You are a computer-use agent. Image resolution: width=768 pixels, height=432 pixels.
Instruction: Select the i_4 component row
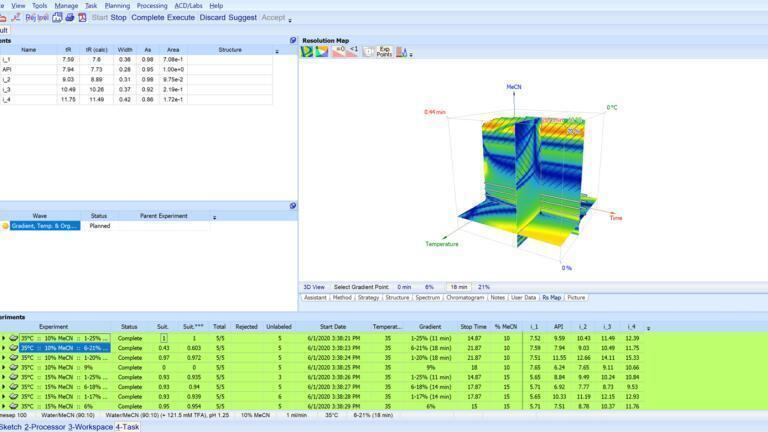136,99
